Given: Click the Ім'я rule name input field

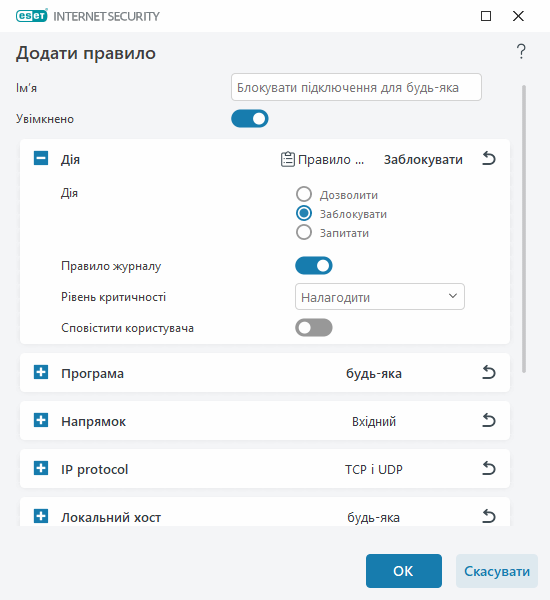Looking at the screenshot, I should (x=356, y=87).
